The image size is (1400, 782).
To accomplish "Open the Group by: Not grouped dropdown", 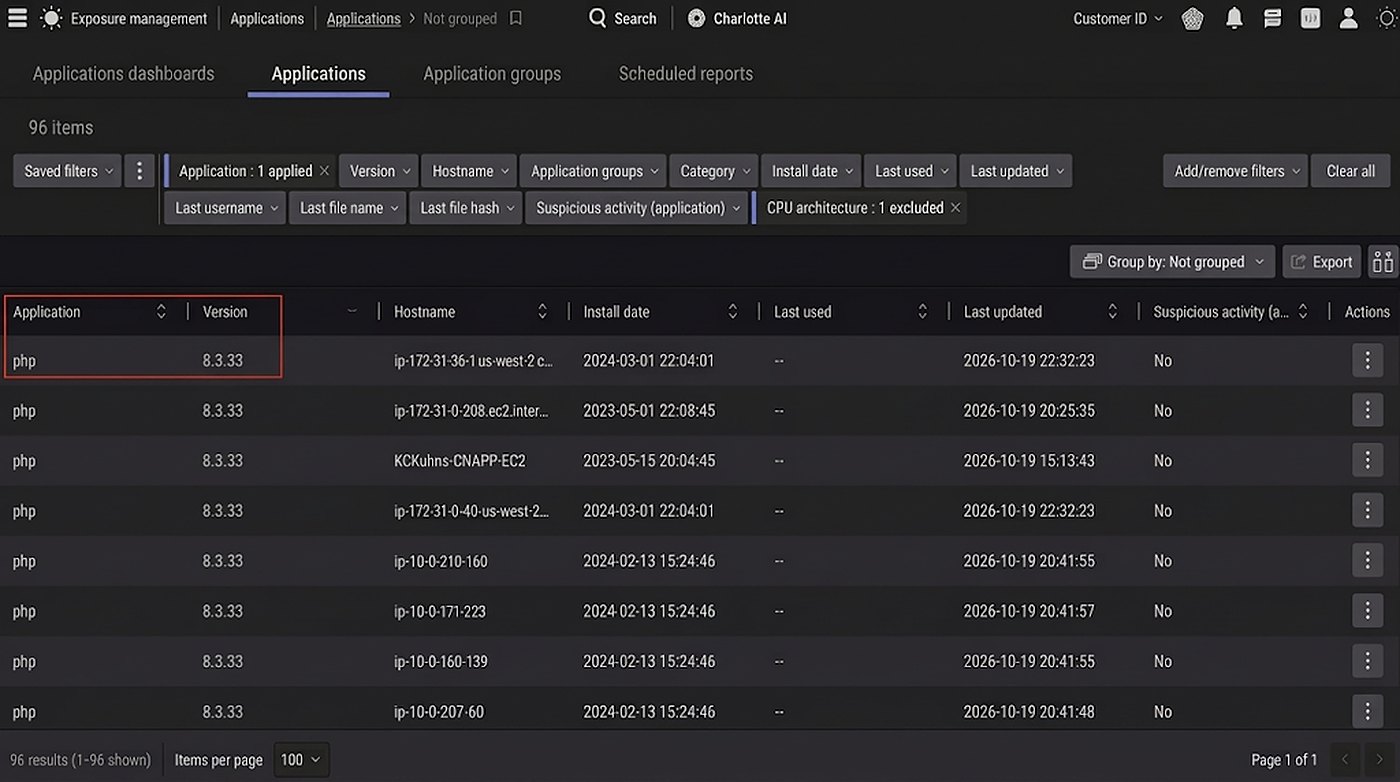I will coord(1172,262).
